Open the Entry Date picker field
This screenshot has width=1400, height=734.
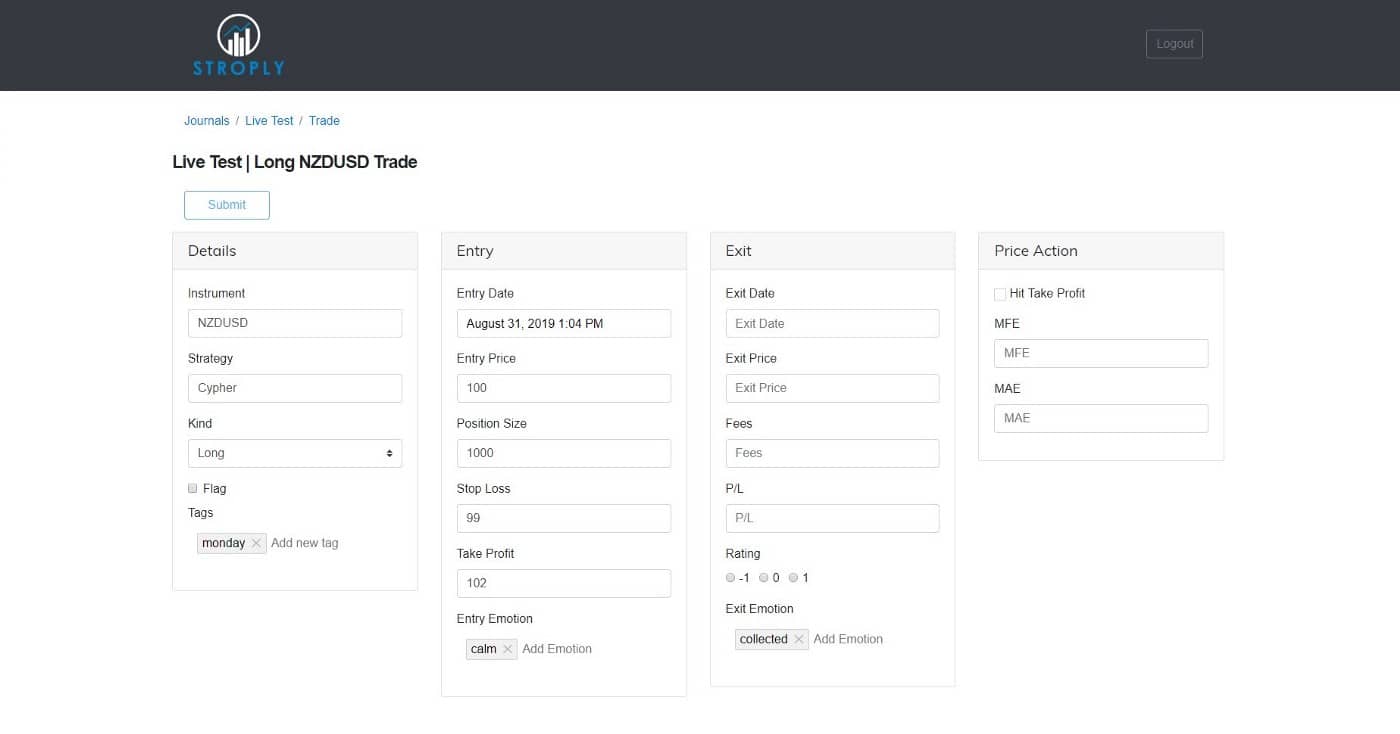tap(563, 323)
